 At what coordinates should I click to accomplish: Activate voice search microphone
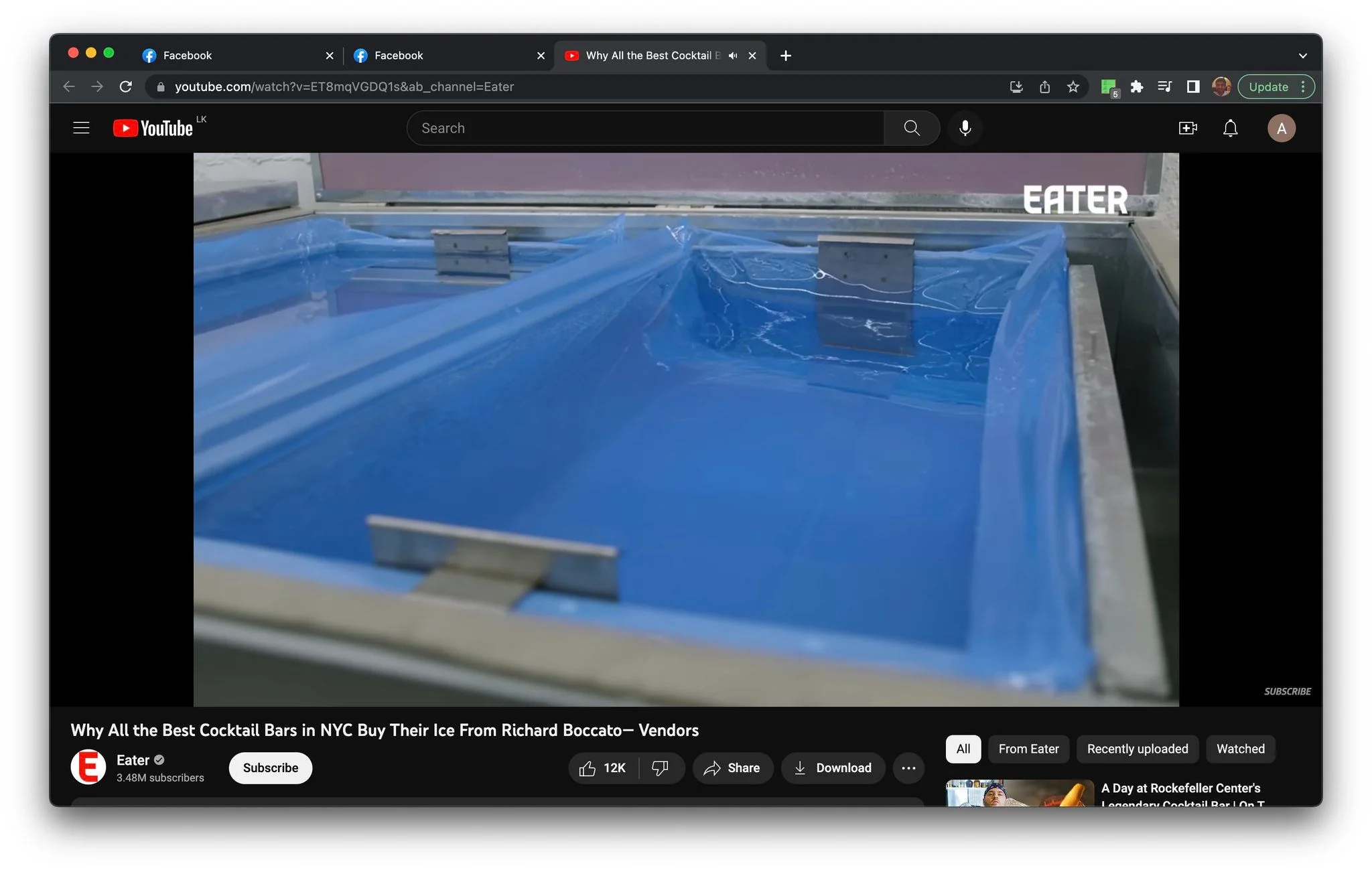[965, 128]
